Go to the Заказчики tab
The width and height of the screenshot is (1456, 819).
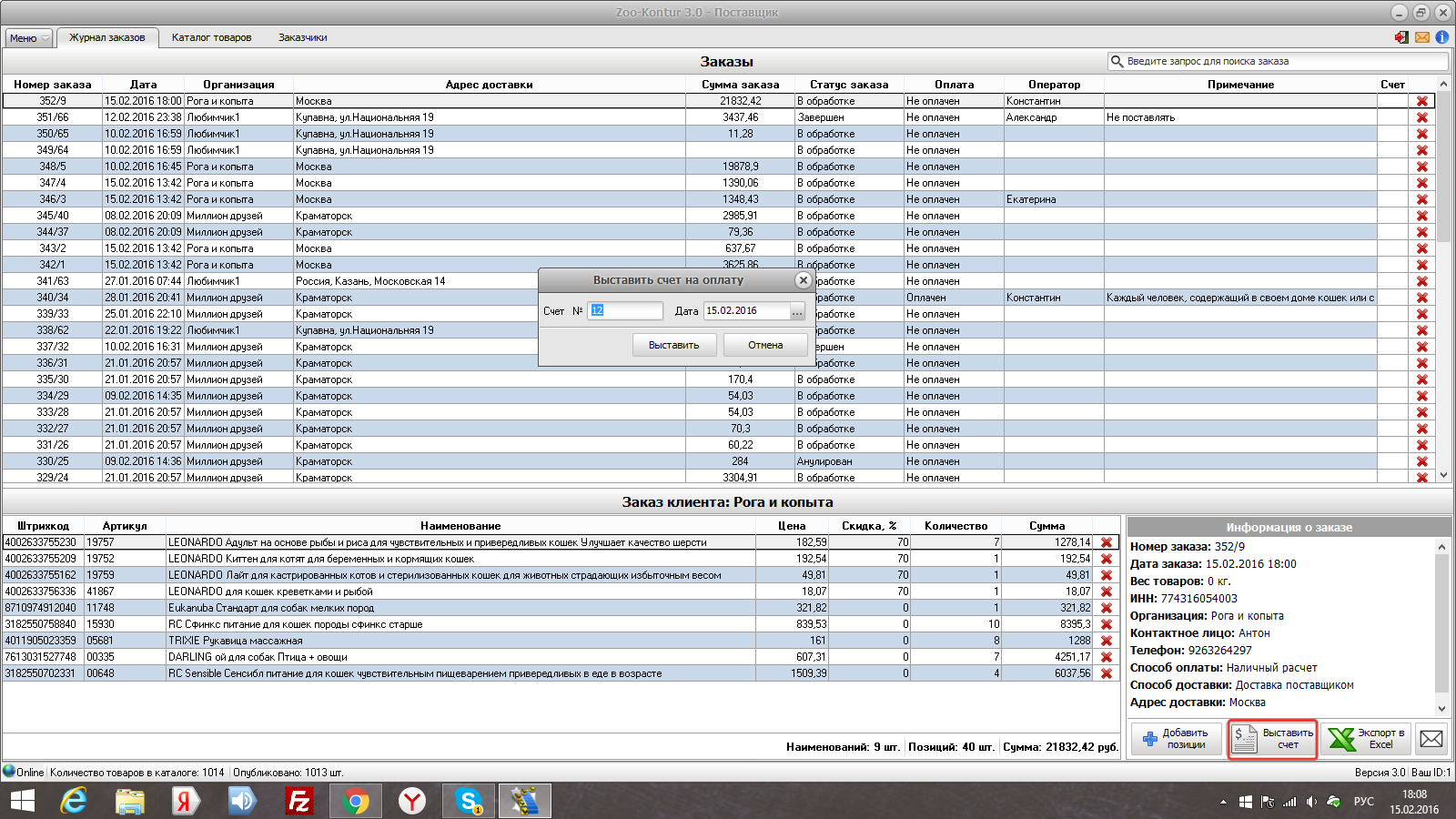(302, 37)
